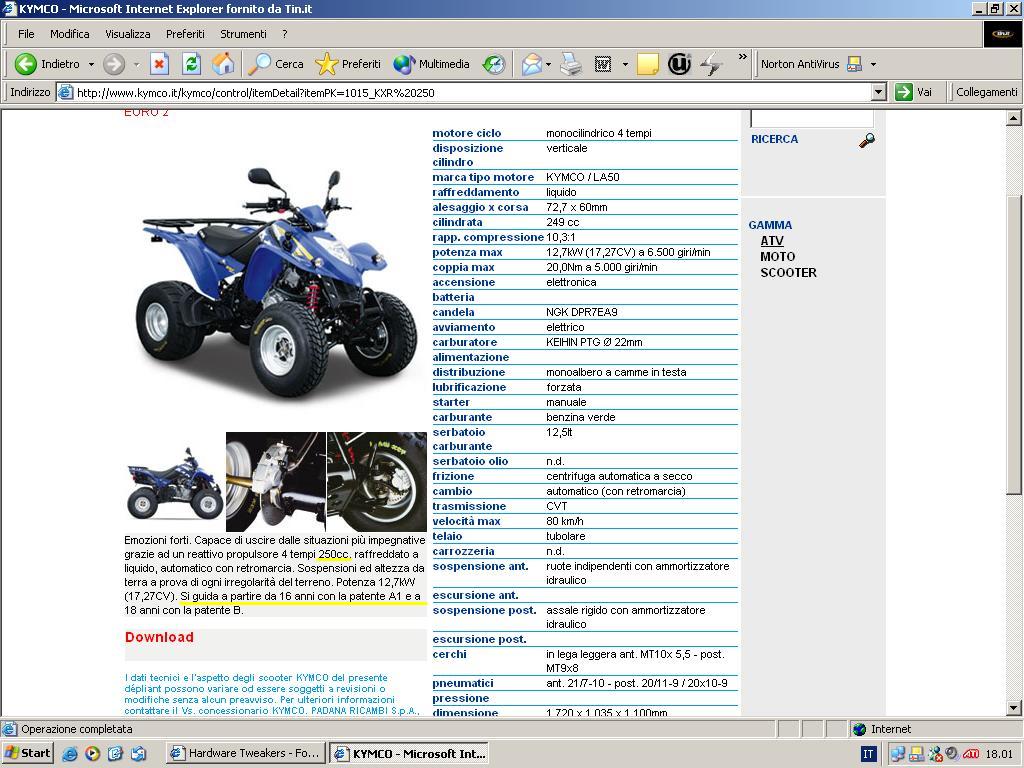Print the page with the printer icon
1024x768 pixels.
(571, 64)
